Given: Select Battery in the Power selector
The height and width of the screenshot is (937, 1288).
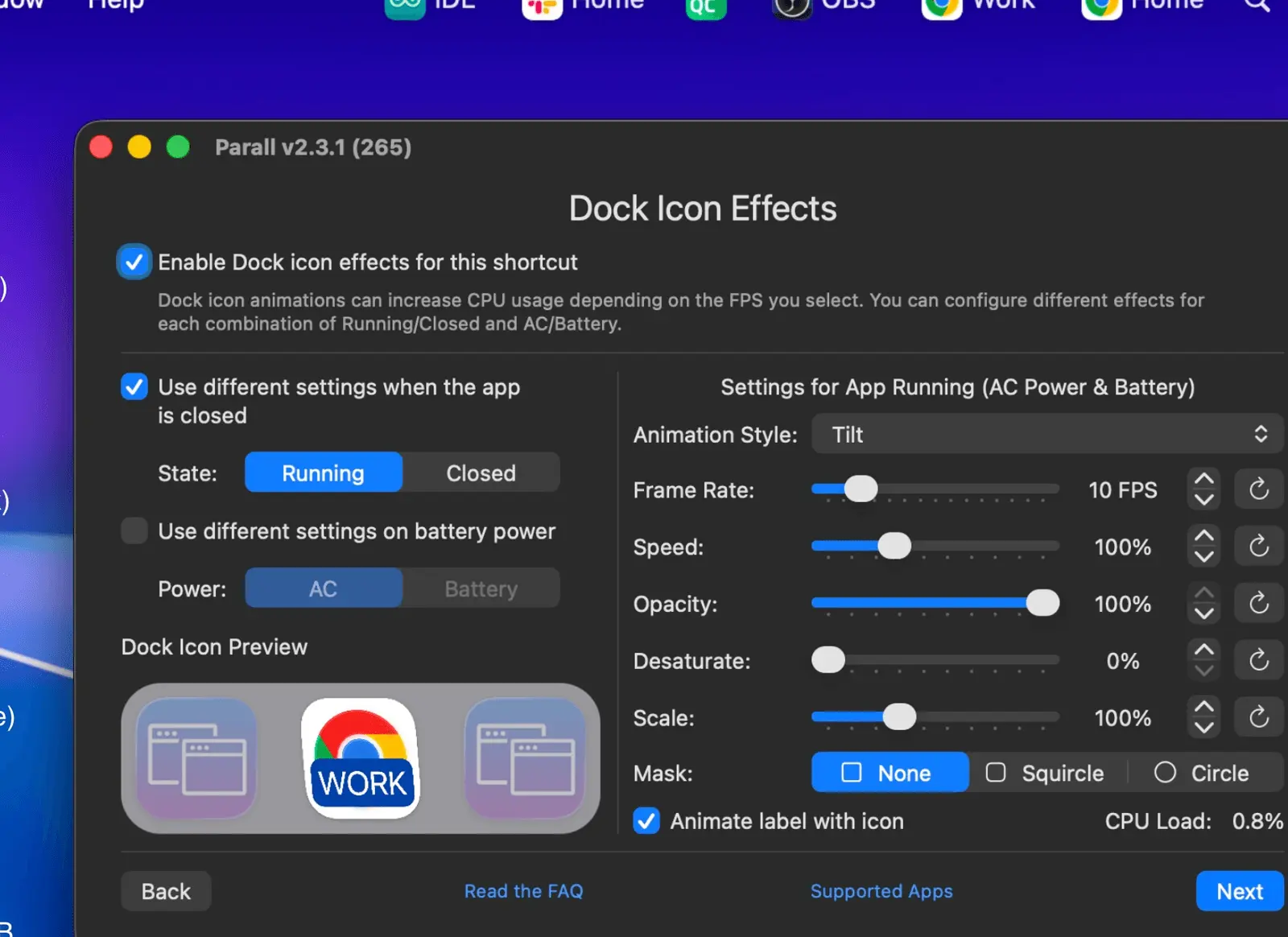Looking at the screenshot, I should 481,588.
